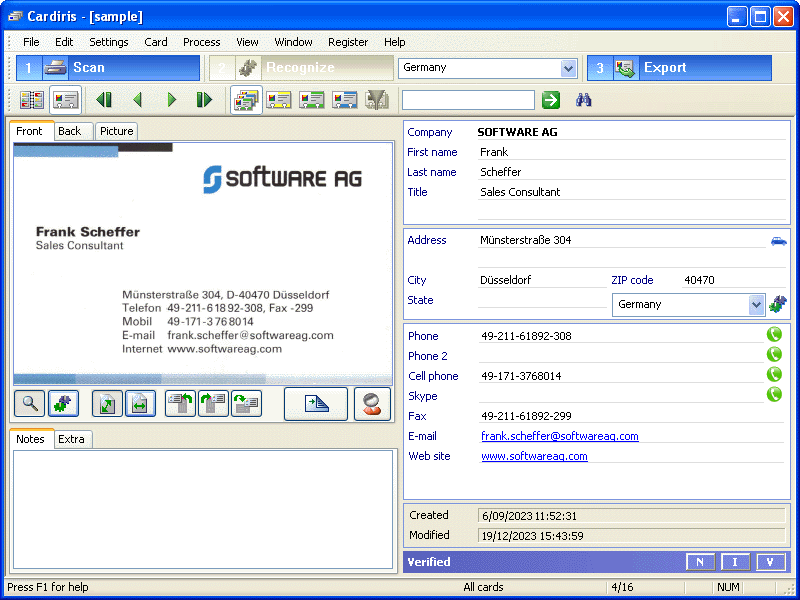800x600 pixels.
Task: Click inside the Notes text area
Action: (x=203, y=509)
